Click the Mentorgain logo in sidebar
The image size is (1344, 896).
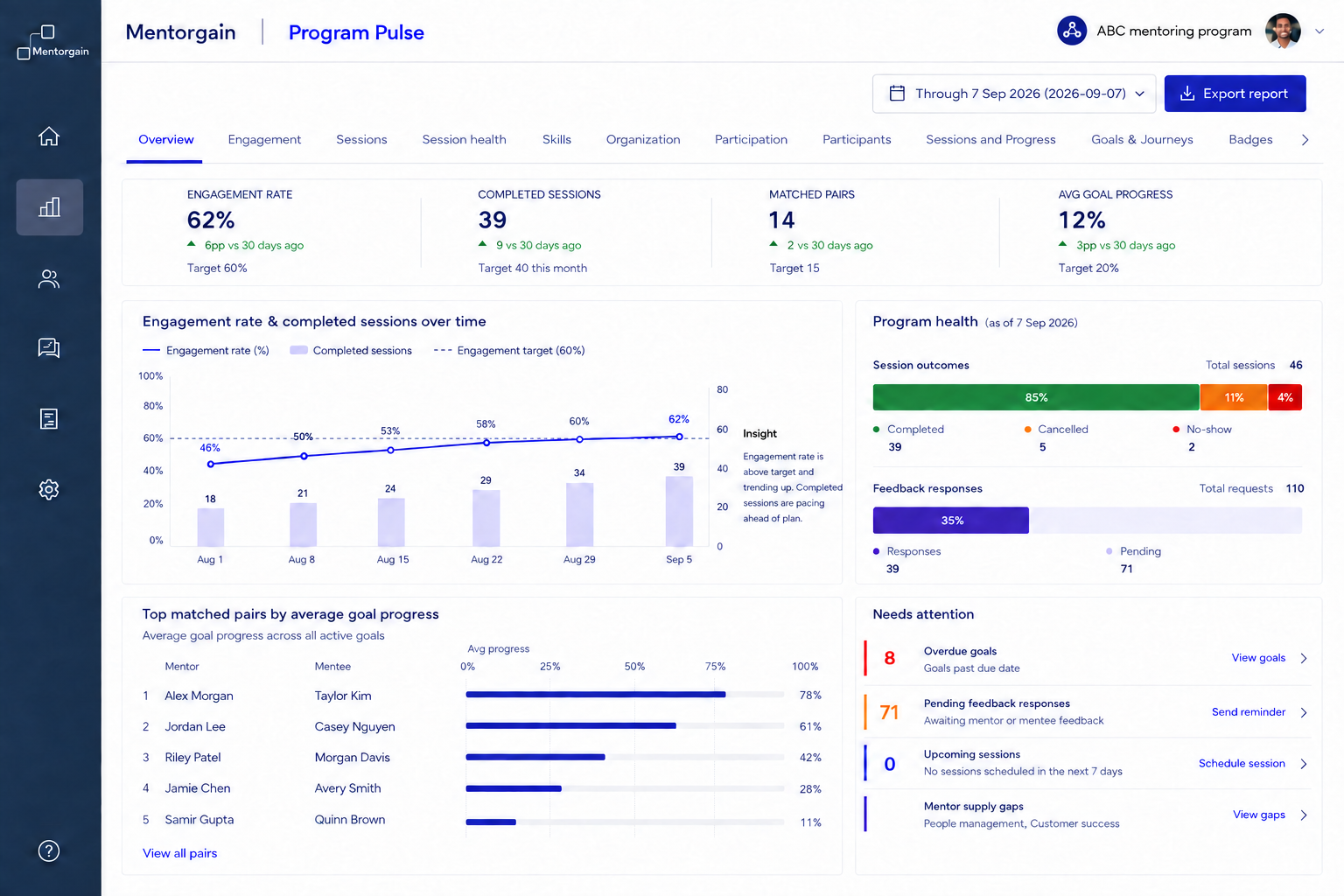[x=52, y=42]
